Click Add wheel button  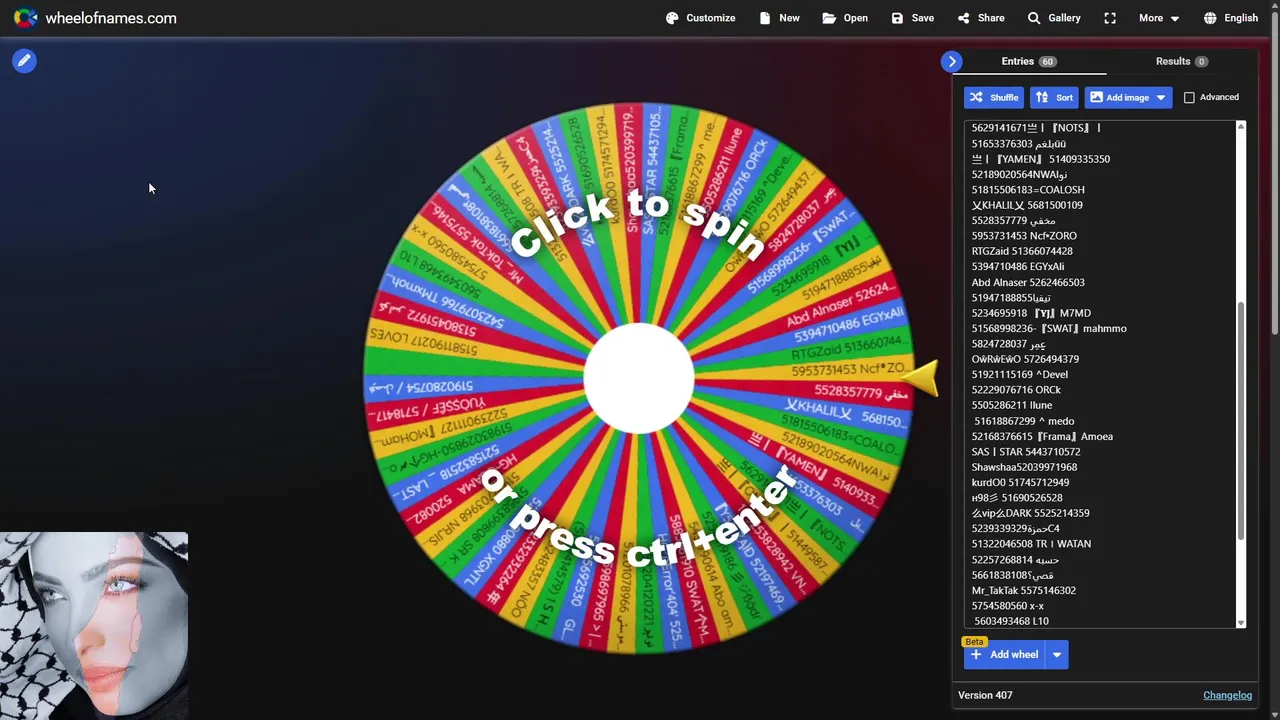(x=1004, y=654)
